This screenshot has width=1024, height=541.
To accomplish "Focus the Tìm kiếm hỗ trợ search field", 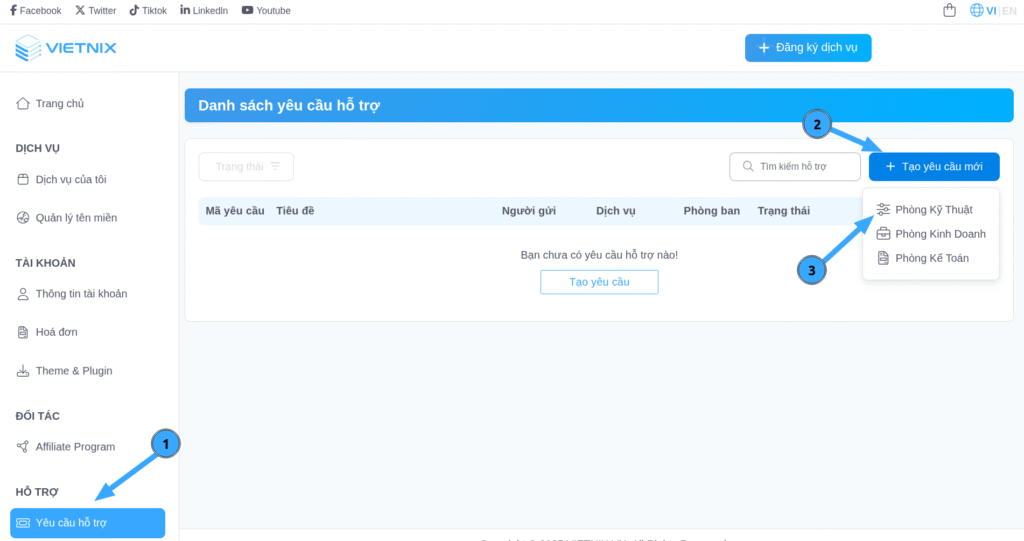I will (802, 167).
